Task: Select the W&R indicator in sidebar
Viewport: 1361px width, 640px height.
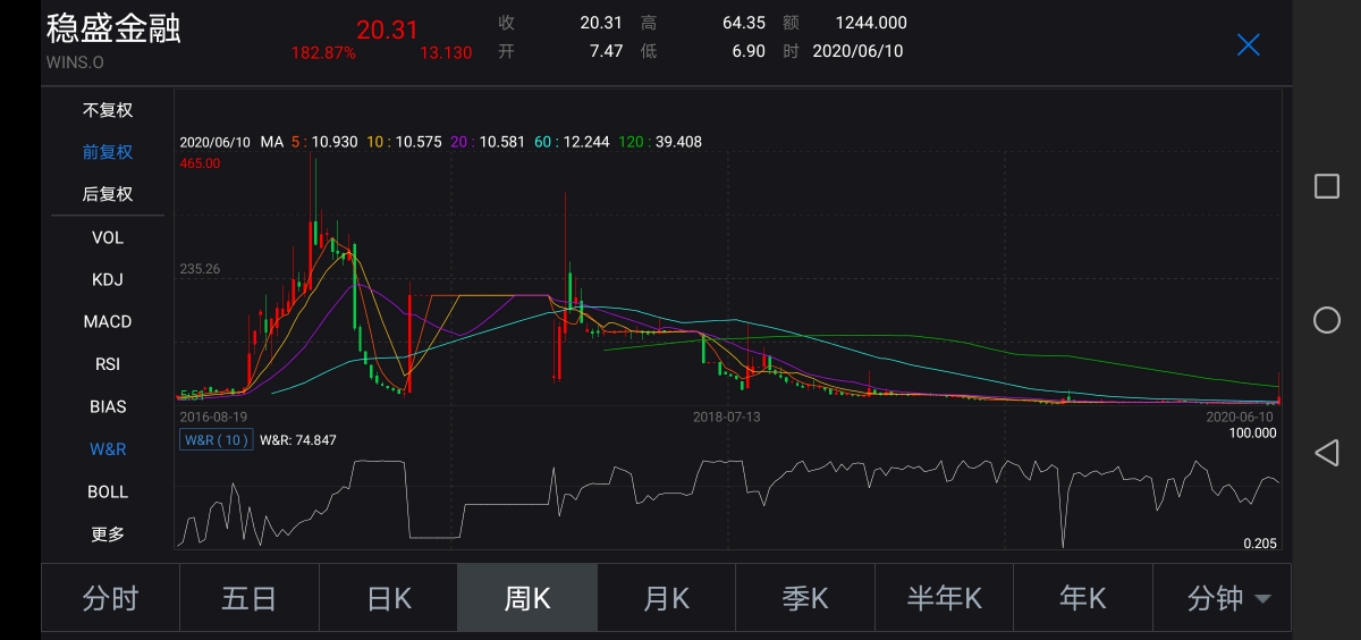Action: tap(107, 449)
